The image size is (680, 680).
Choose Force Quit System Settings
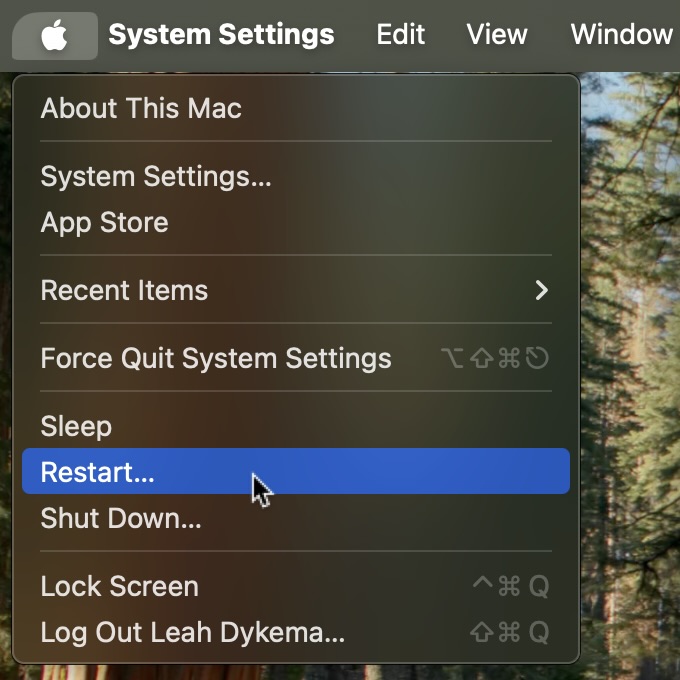(x=296, y=358)
